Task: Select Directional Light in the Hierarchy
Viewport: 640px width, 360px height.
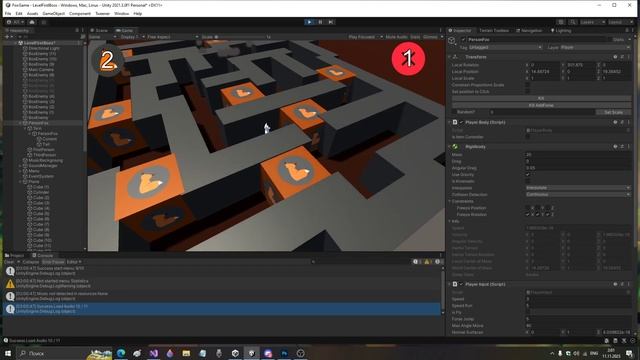Action: click(x=44, y=48)
